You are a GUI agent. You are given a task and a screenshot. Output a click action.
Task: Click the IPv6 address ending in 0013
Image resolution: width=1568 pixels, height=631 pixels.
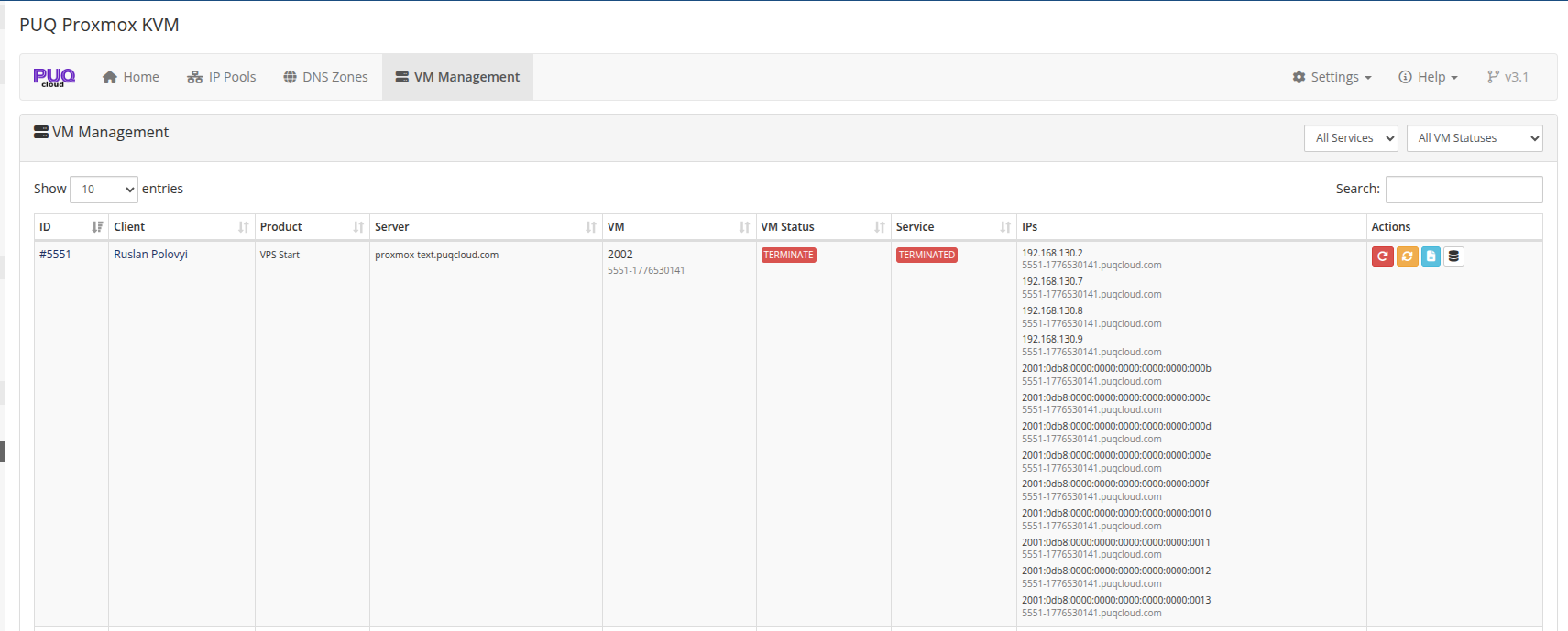coord(1116,600)
